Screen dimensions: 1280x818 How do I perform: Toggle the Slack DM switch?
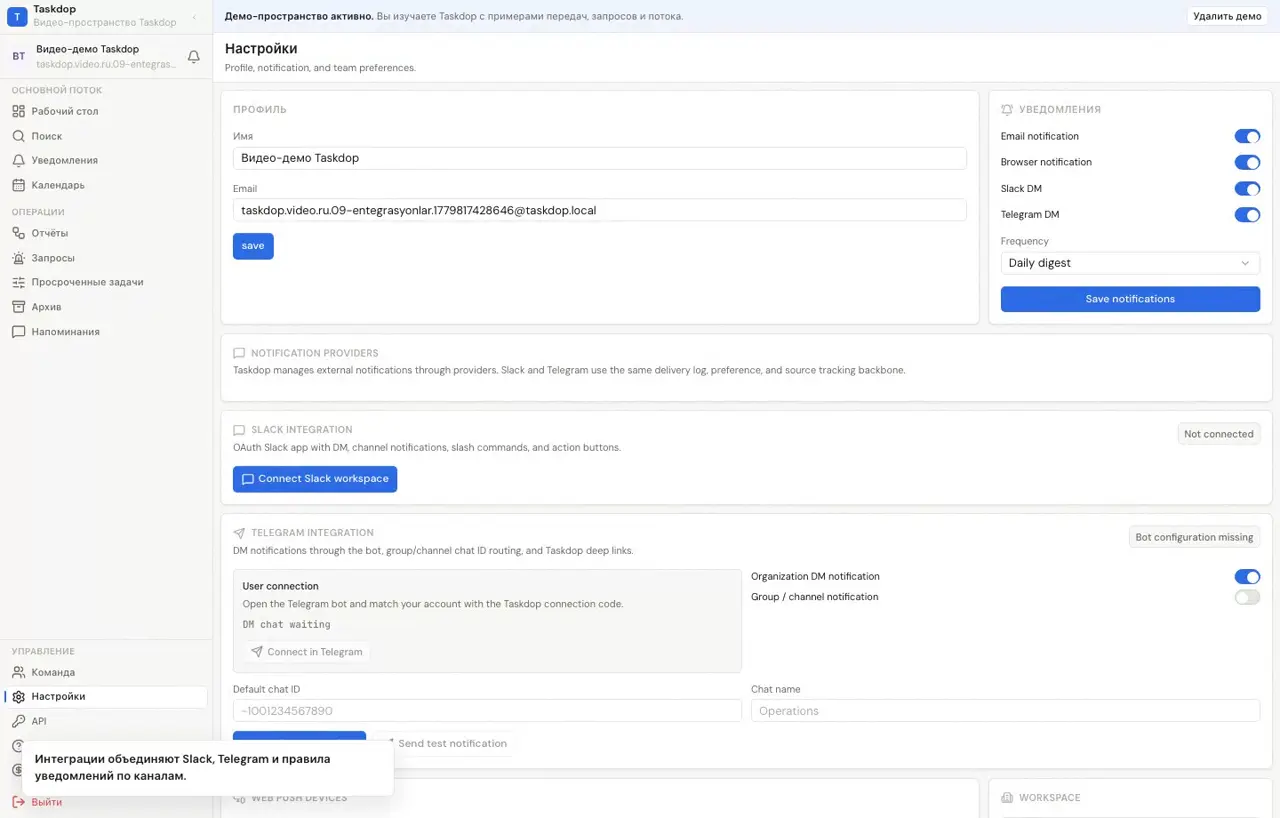pyautogui.click(x=1247, y=188)
